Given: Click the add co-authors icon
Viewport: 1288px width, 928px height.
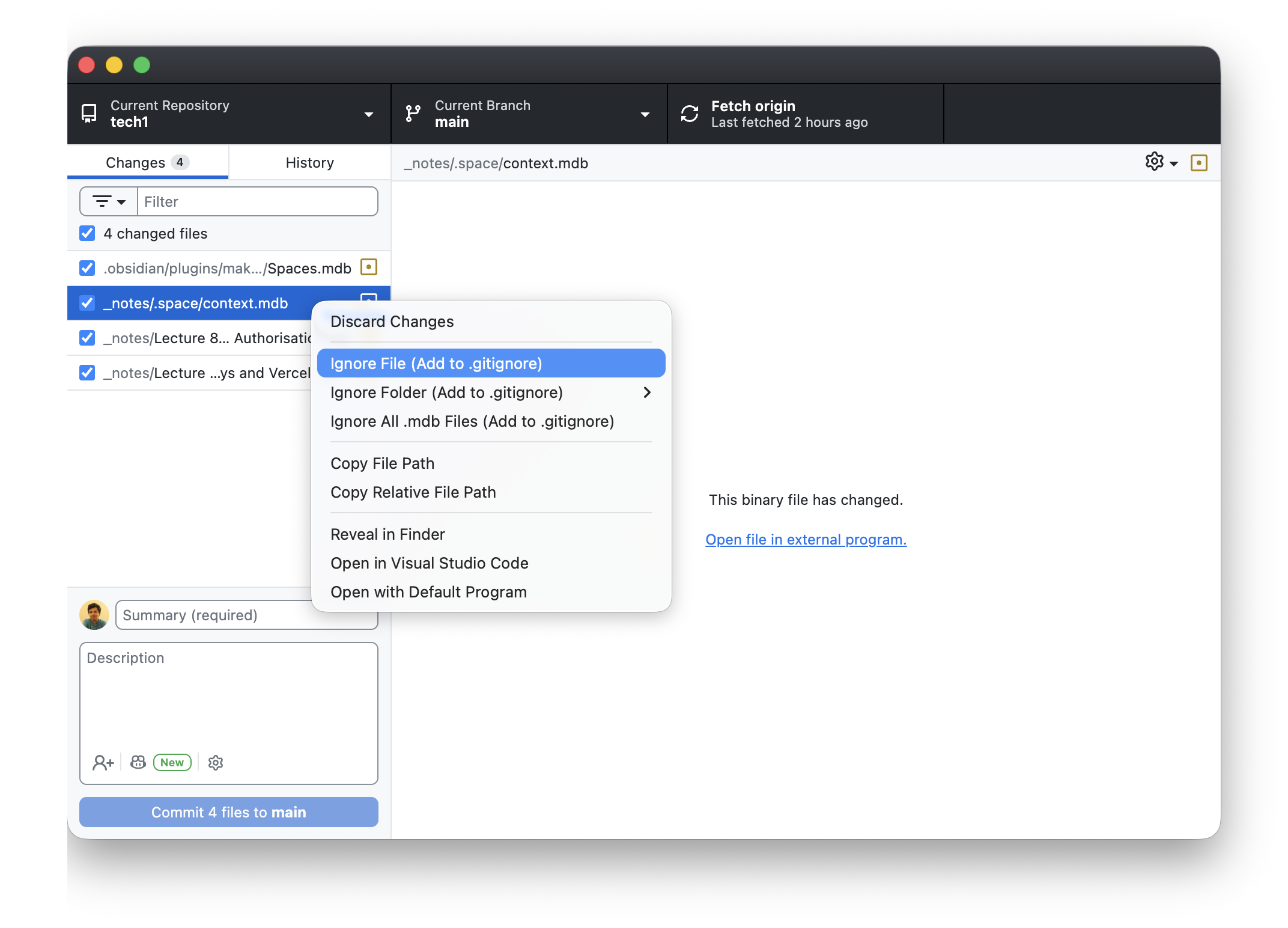Looking at the screenshot, I should pyautogui.click(x=103, y=763).
